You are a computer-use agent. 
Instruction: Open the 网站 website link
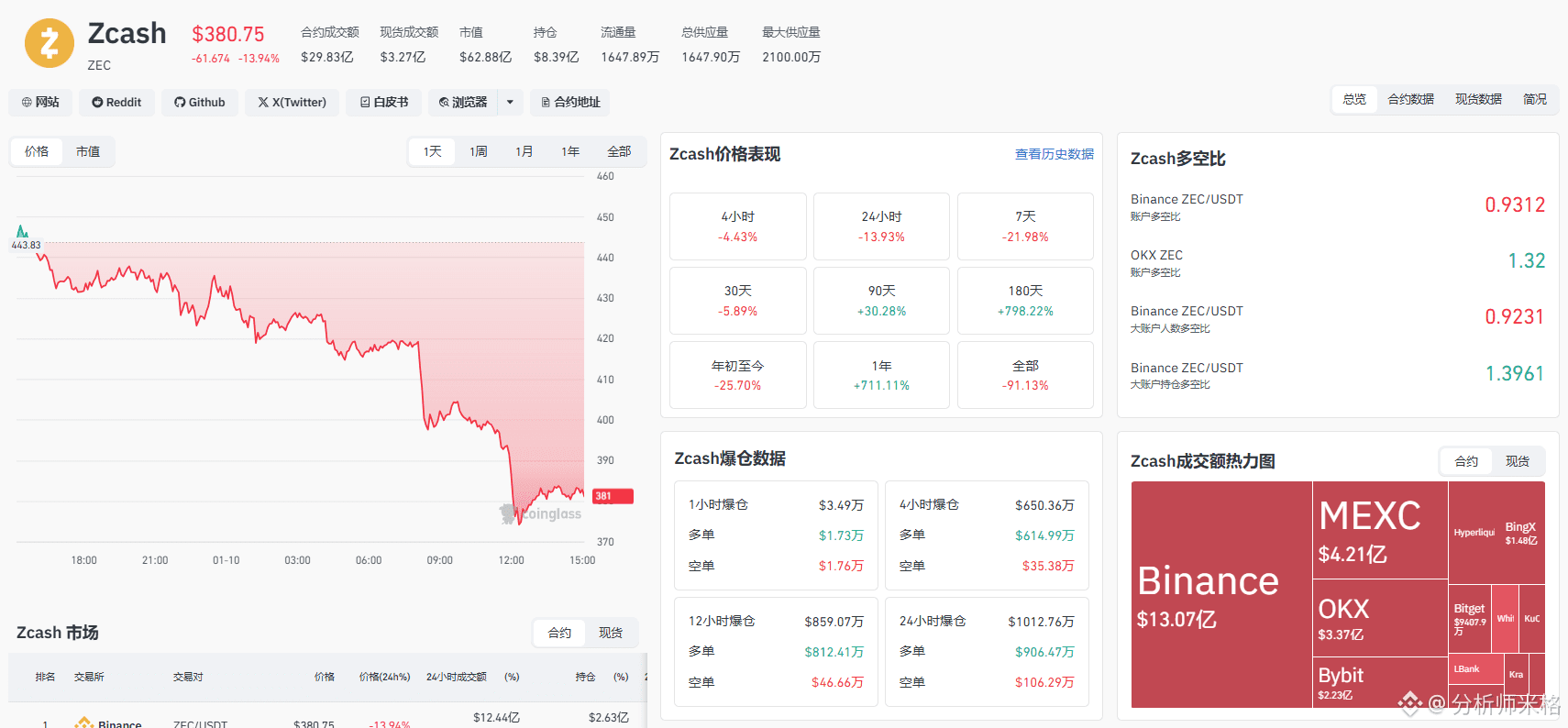point(40,102)
